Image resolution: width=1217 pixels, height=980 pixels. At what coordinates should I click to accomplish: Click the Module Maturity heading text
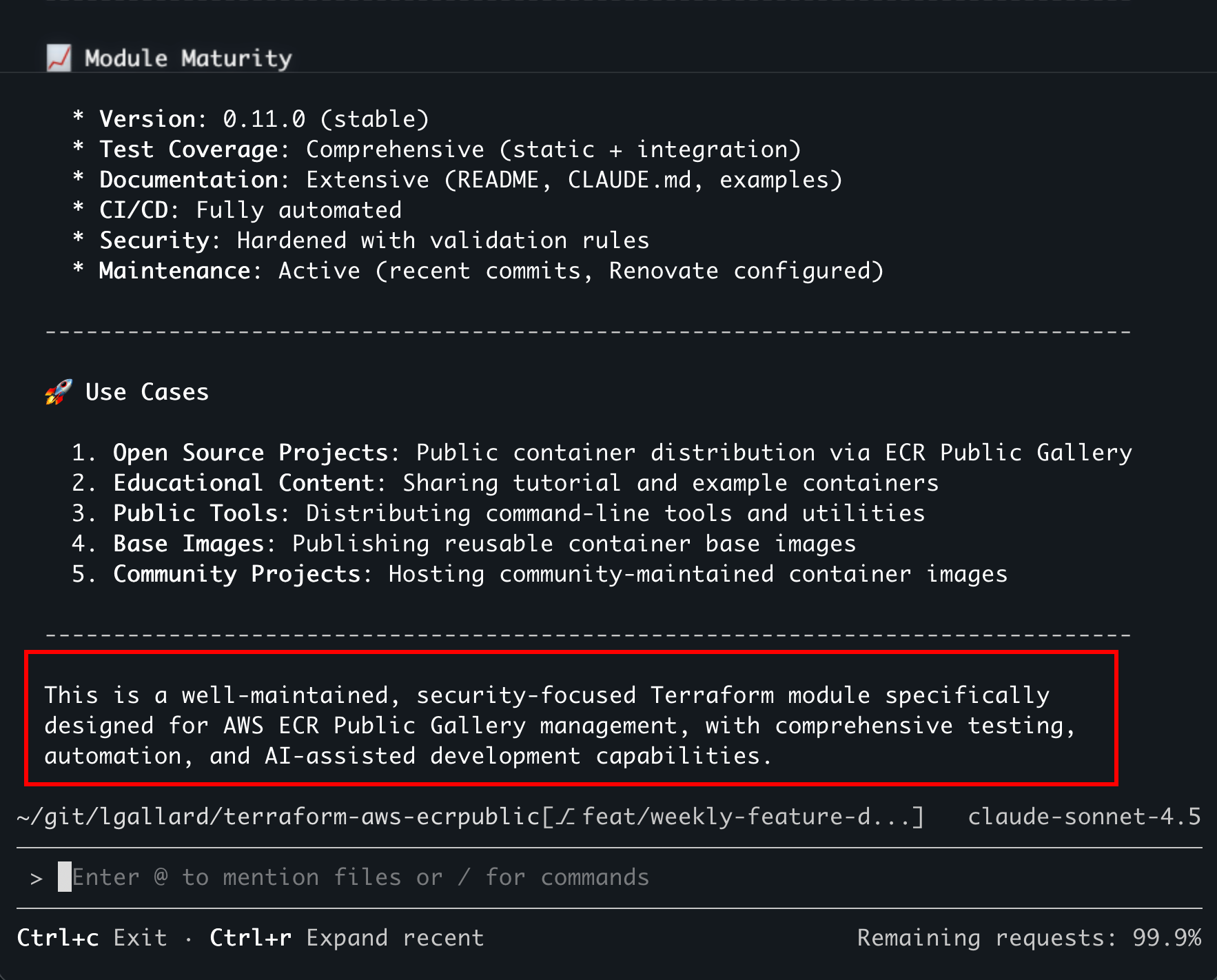coord(188,59)
